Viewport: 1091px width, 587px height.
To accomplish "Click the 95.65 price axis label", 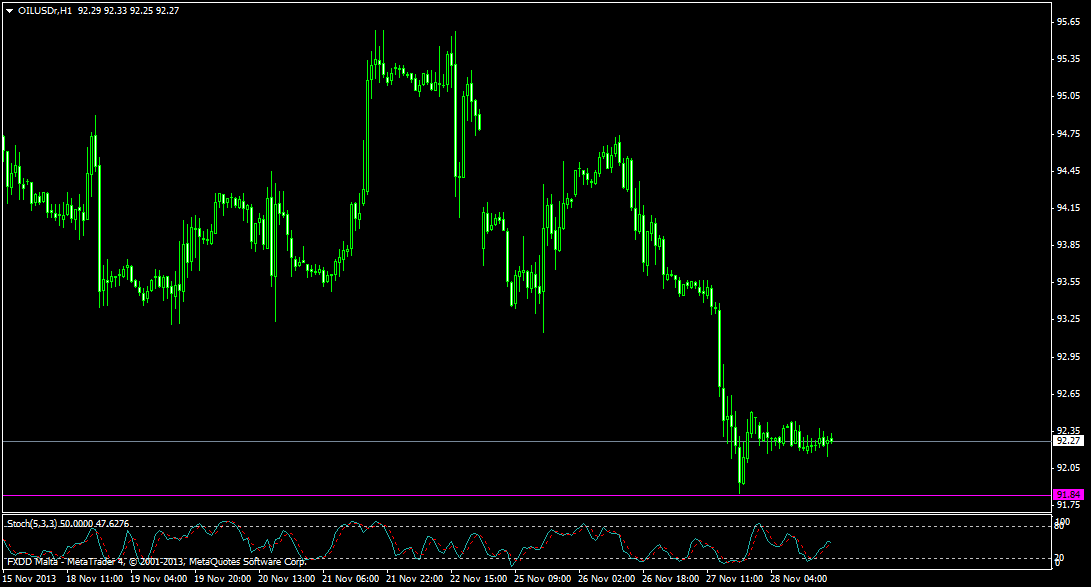I will point(1068,21).
